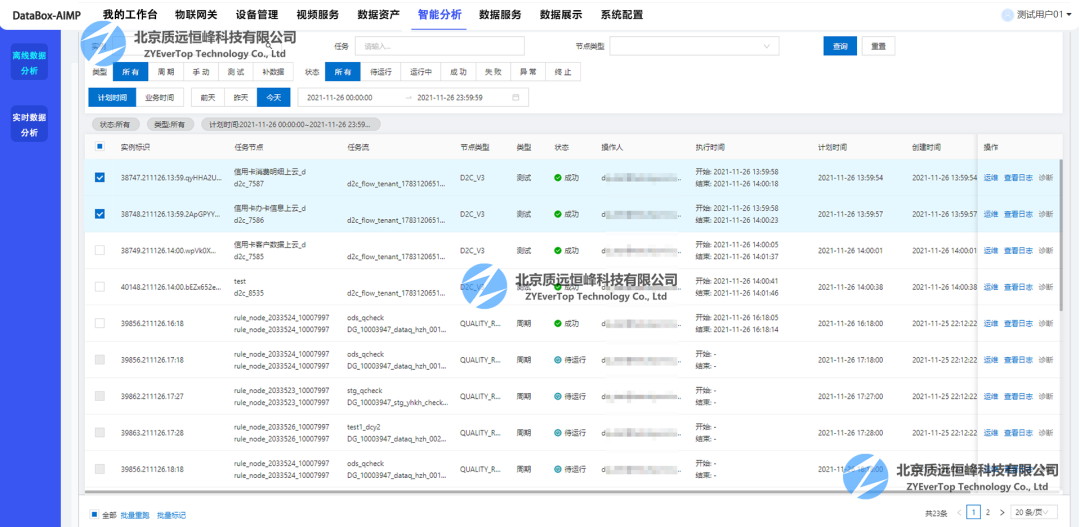Screen dimensions: 1080x527
Task: Filter status by 待运行
Action: point(381,72)
